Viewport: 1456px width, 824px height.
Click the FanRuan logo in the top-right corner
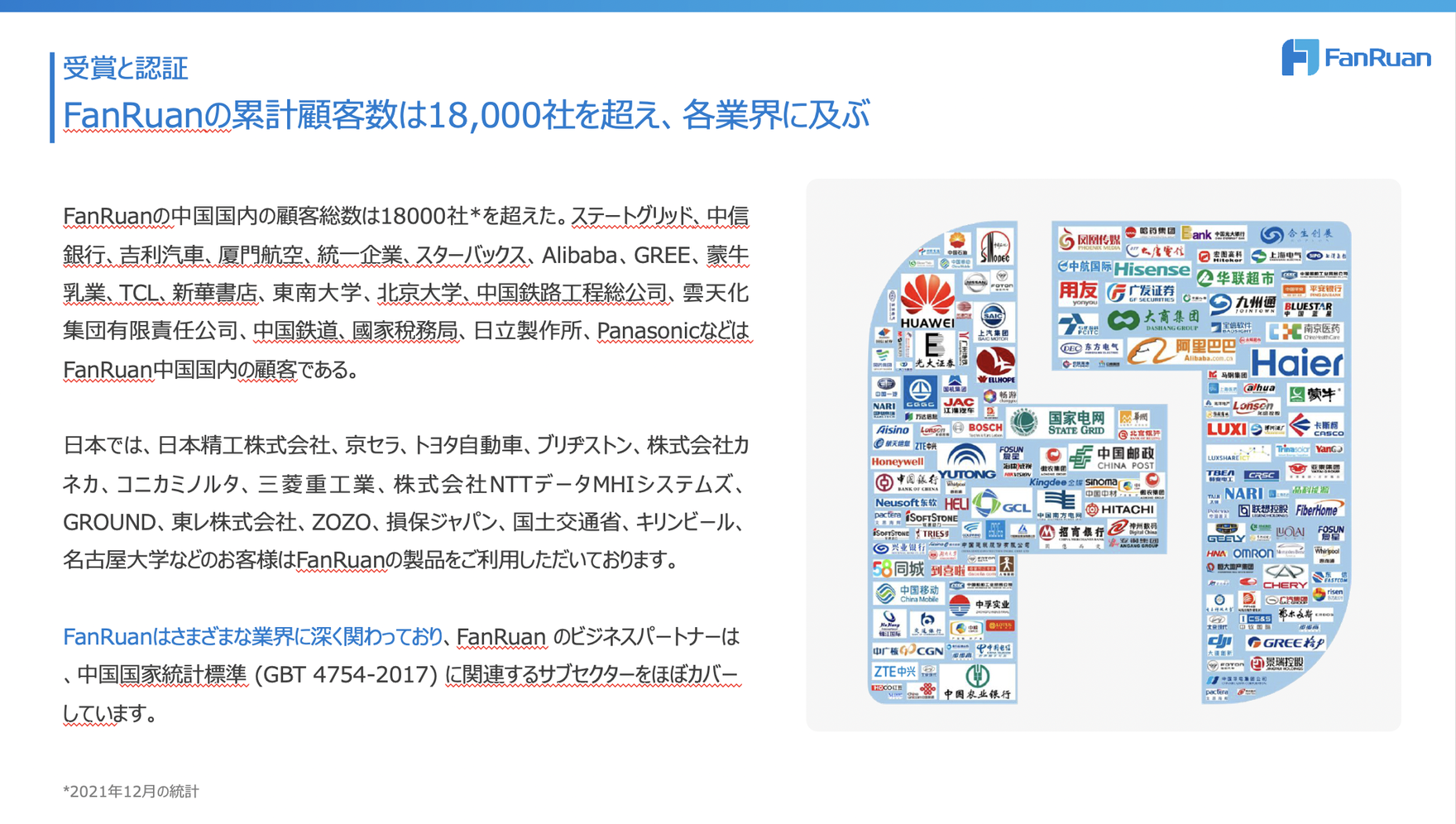[x=1357, y=57]
